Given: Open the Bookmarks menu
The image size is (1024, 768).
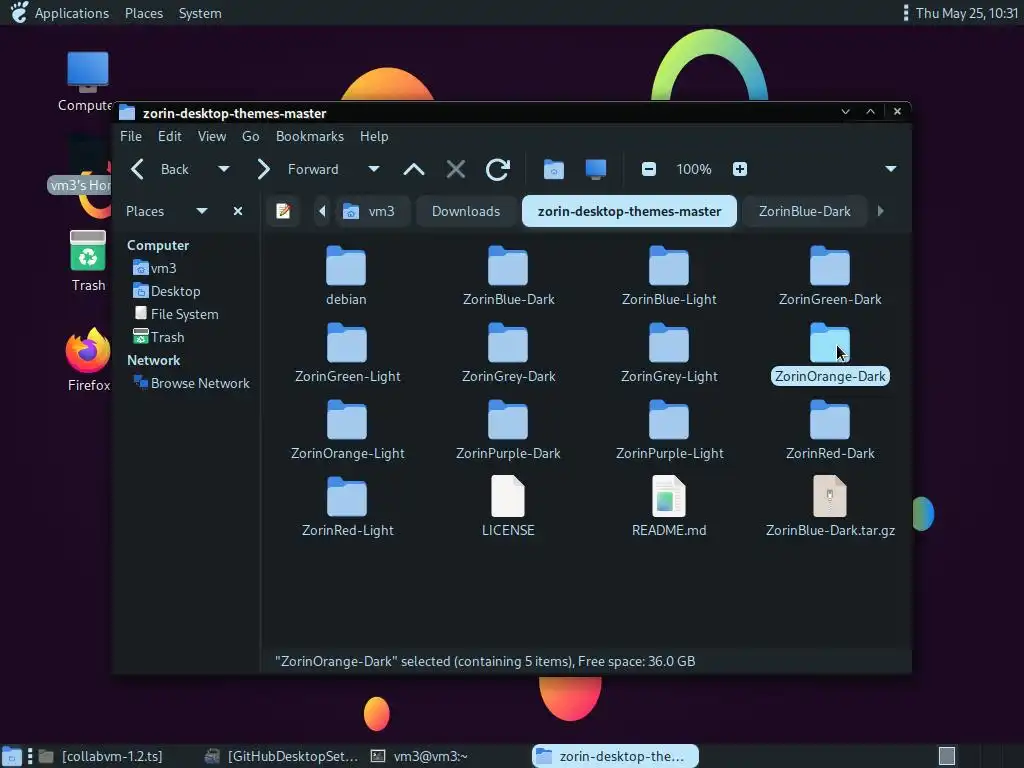Looking at the screenshot, I should (x=310, y=136).
